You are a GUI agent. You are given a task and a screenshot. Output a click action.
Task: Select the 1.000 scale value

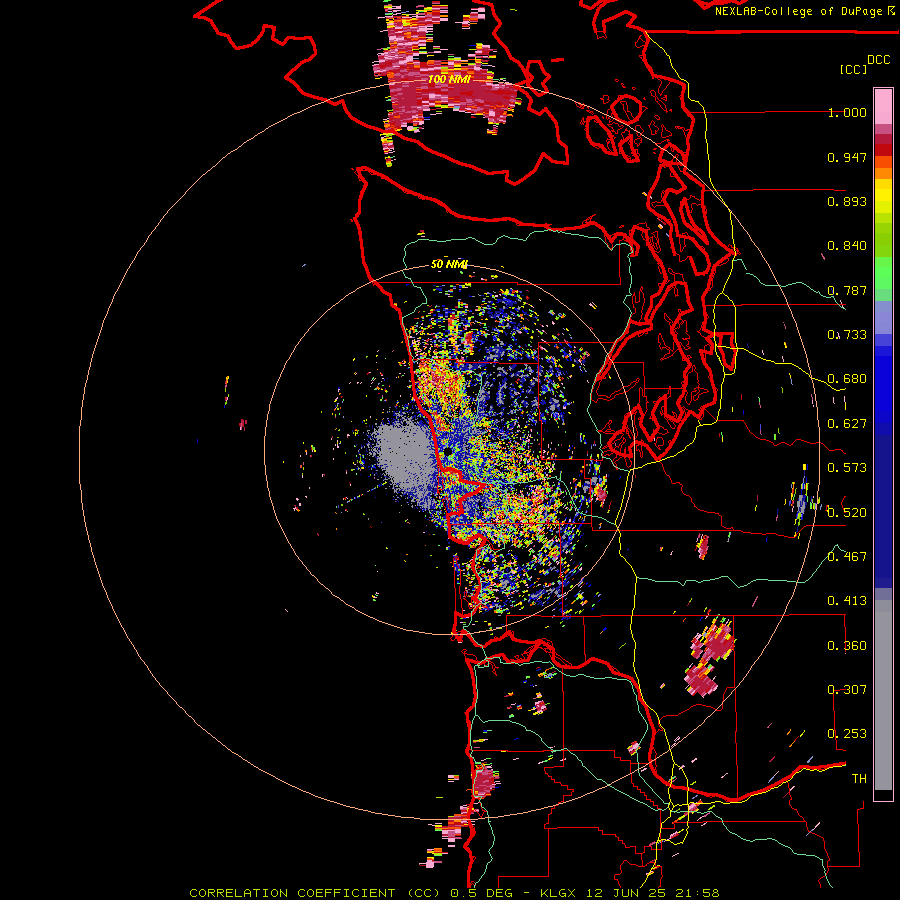point(847,112)
